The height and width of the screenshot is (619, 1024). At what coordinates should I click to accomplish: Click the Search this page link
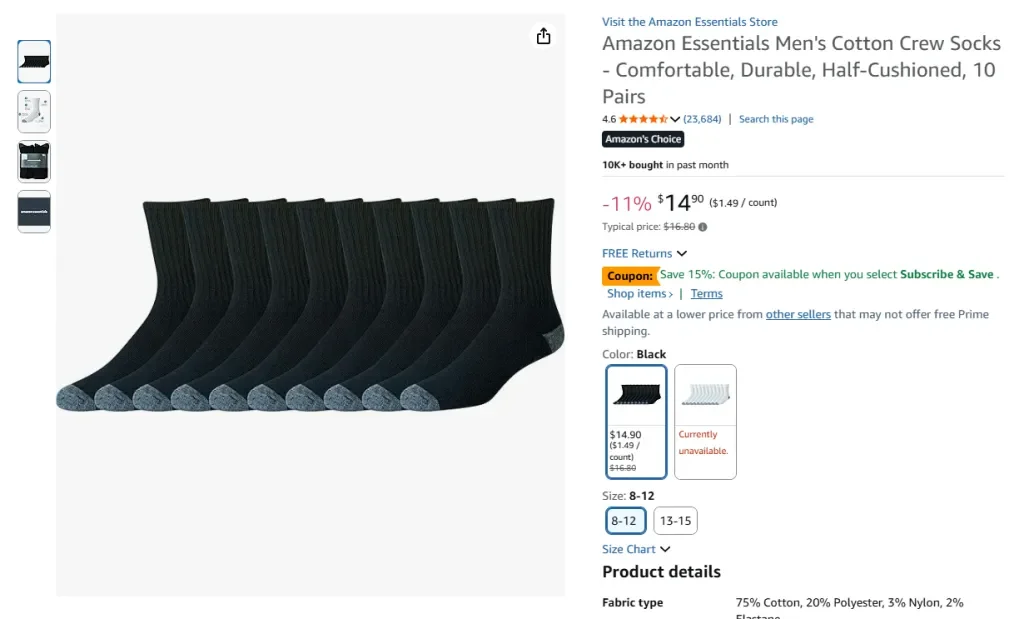coord(776,118)
